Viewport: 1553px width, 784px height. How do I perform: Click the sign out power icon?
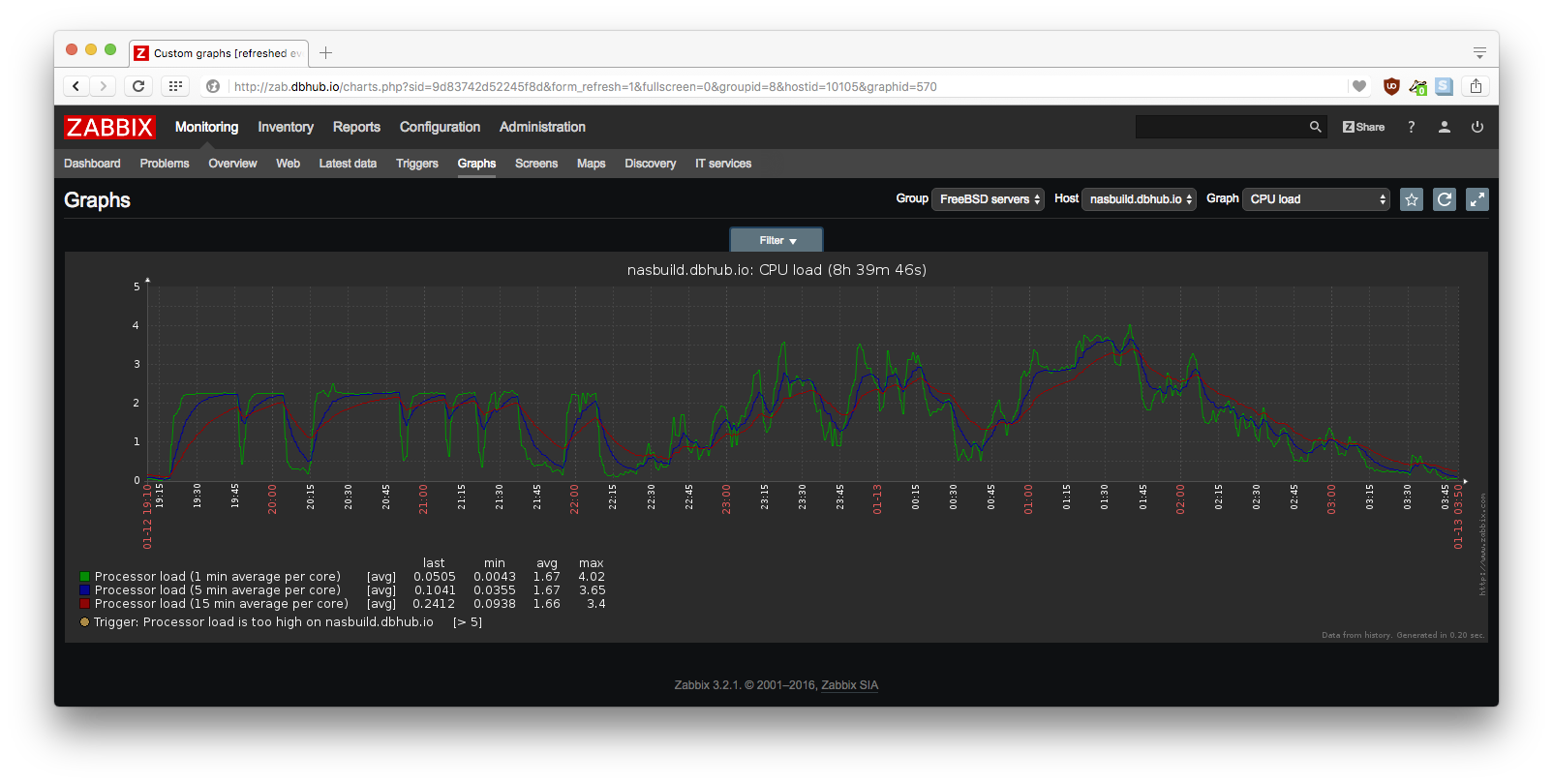(1477, 127)
